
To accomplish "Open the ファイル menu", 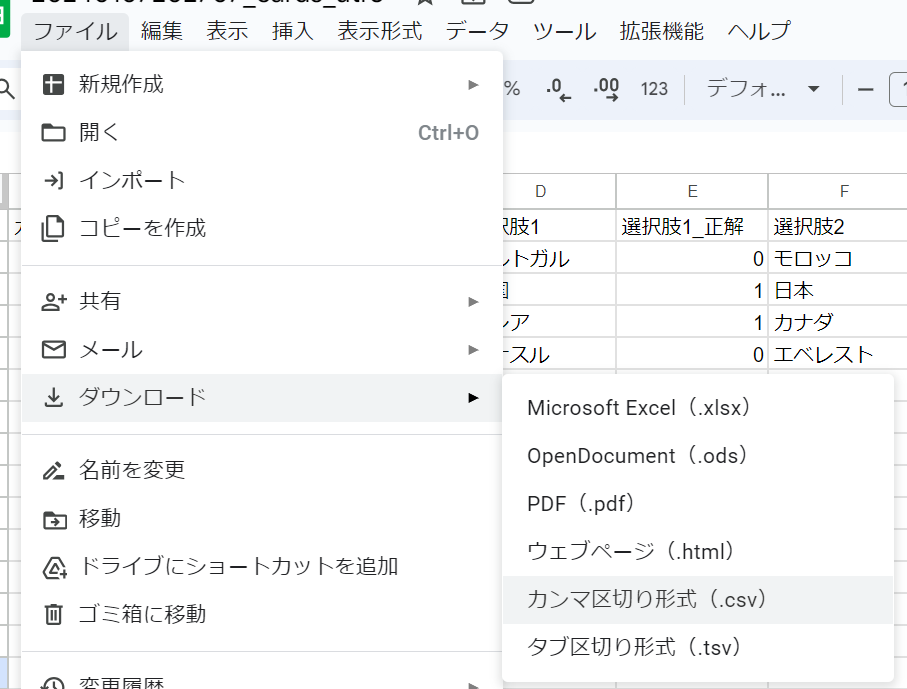I will [x=75, y=31].
